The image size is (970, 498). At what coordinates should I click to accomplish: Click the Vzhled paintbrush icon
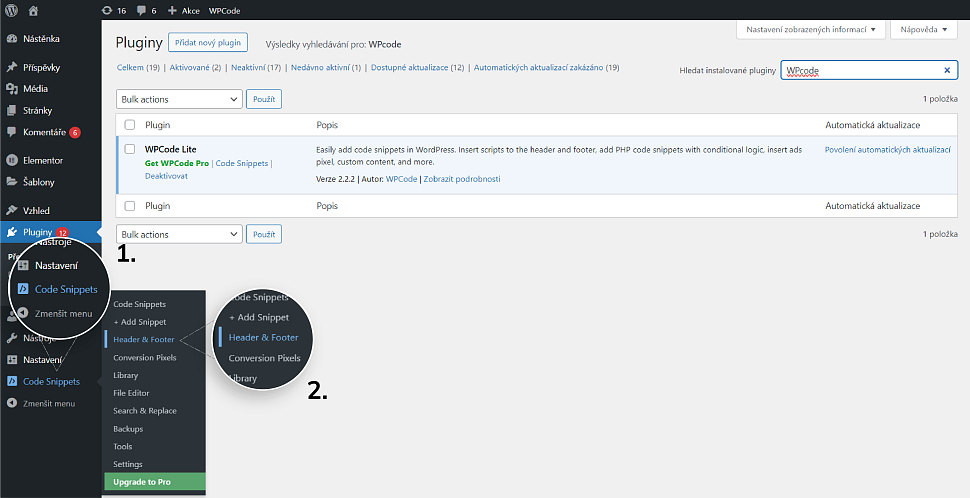click(x=12, y=210)
